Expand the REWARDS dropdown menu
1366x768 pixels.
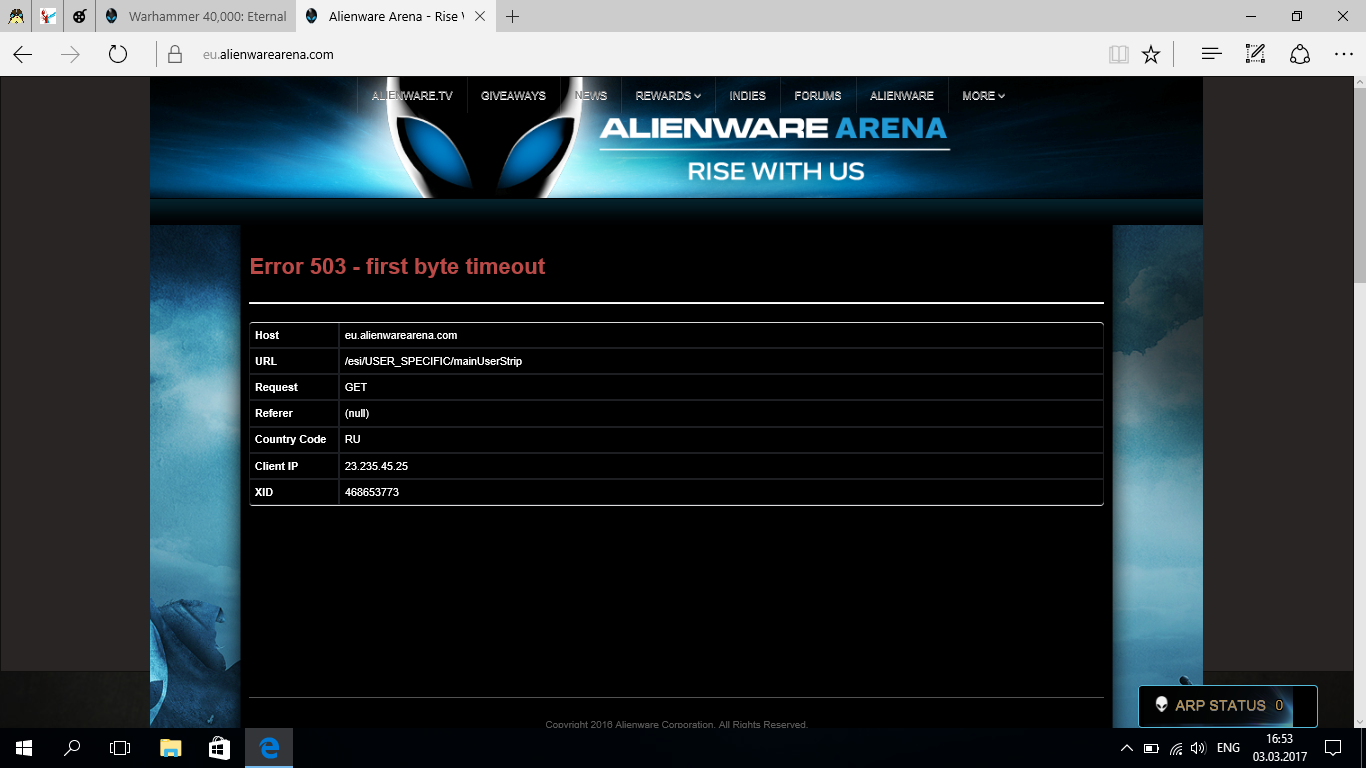pyautogui.click(x=668, y=96)
